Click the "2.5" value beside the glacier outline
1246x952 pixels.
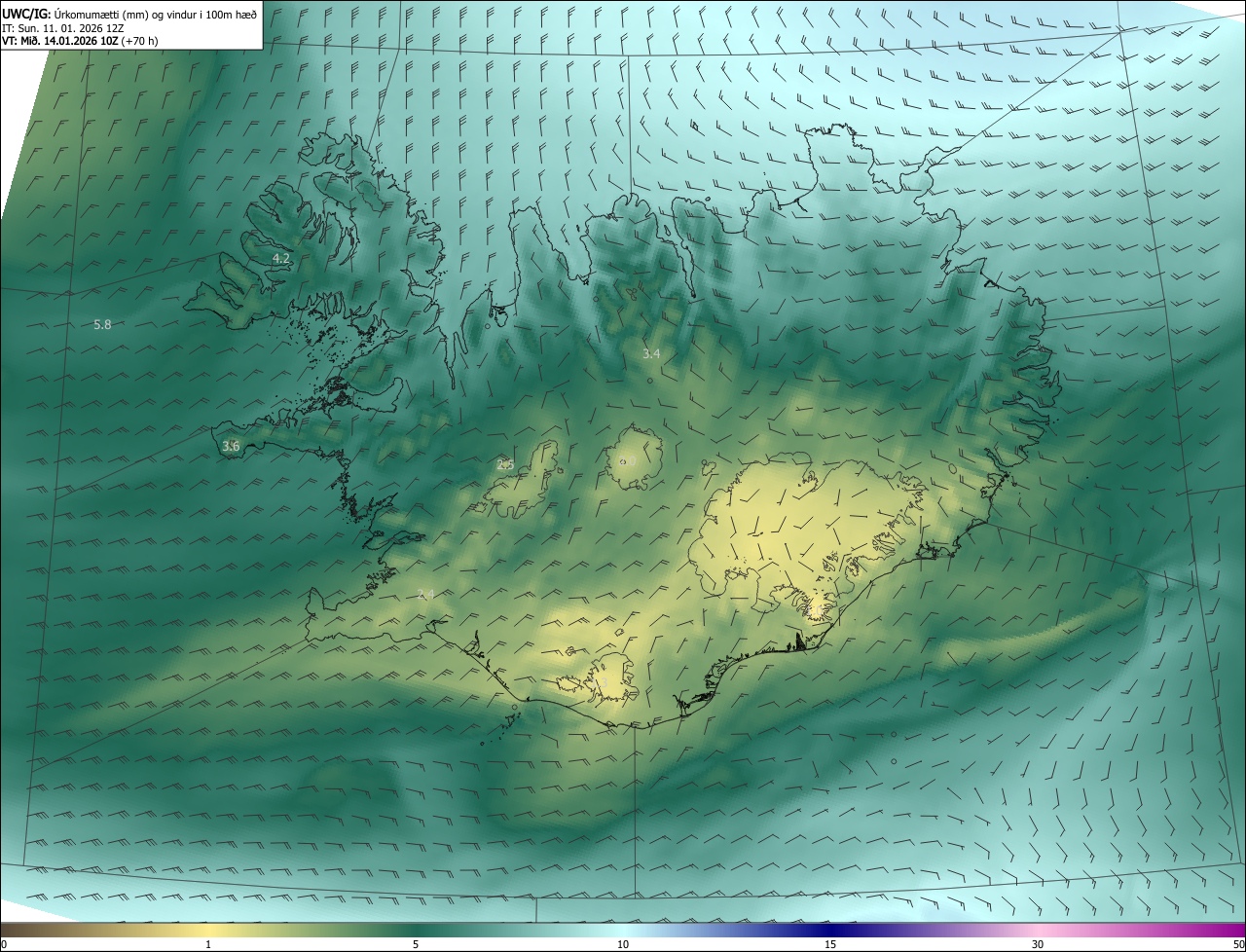[505, 464]
